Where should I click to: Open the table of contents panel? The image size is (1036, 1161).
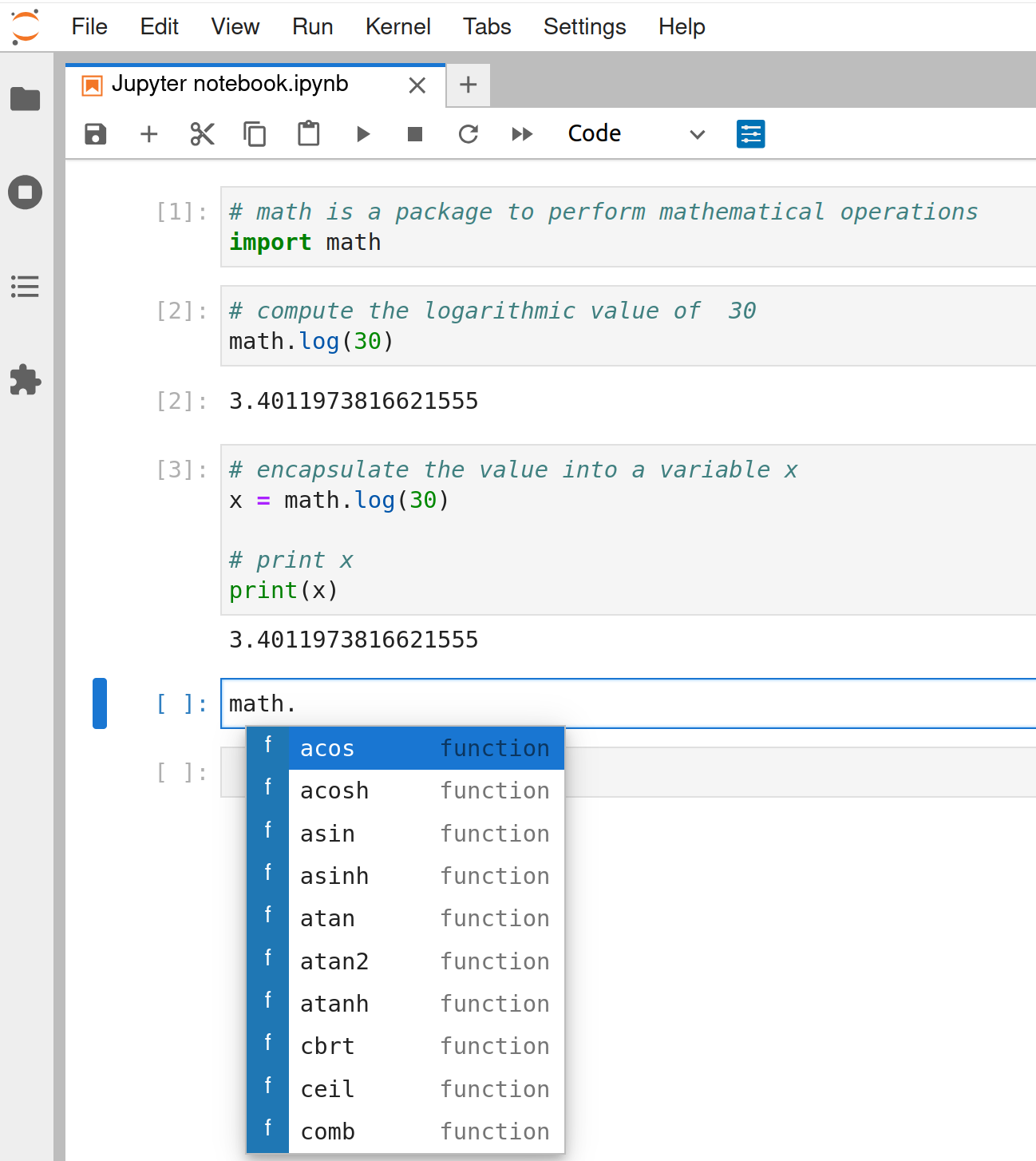[x=26, y=287]
